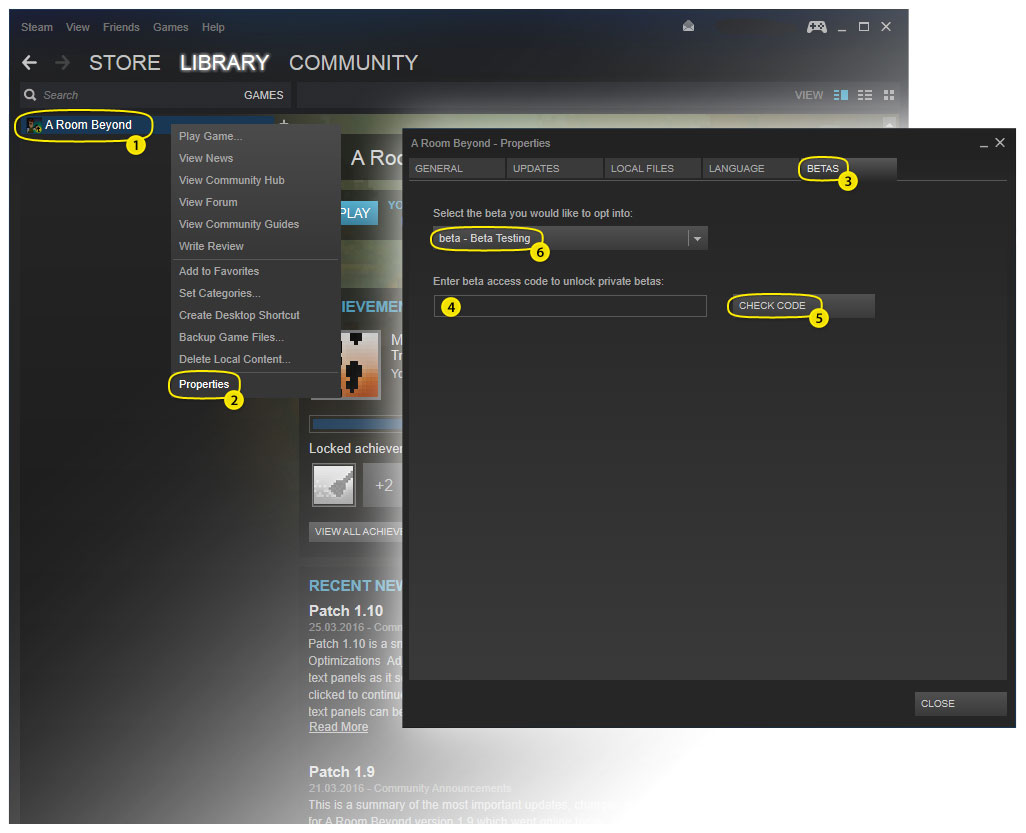Open the Games menu
The image size is (1026, 833).
[170, 27]
